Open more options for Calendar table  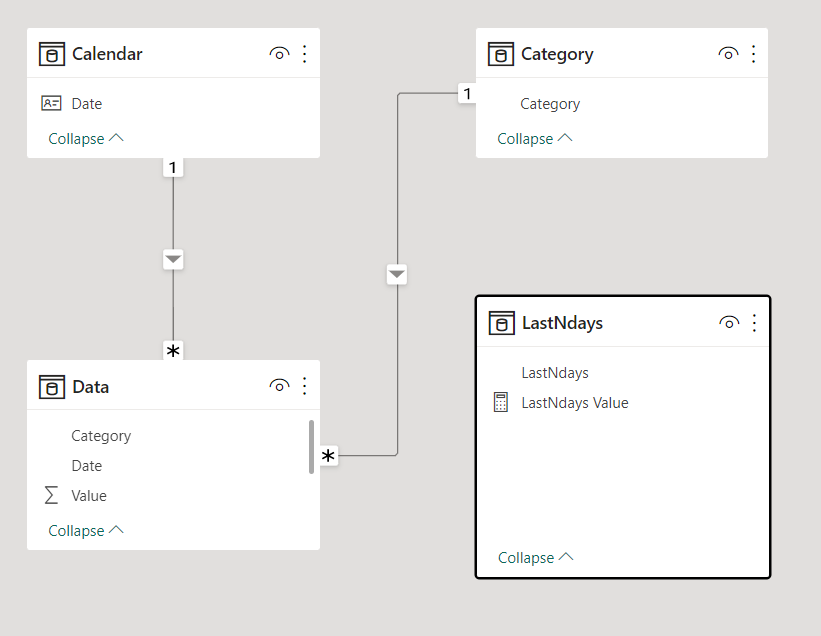click(x=305, y=54)
